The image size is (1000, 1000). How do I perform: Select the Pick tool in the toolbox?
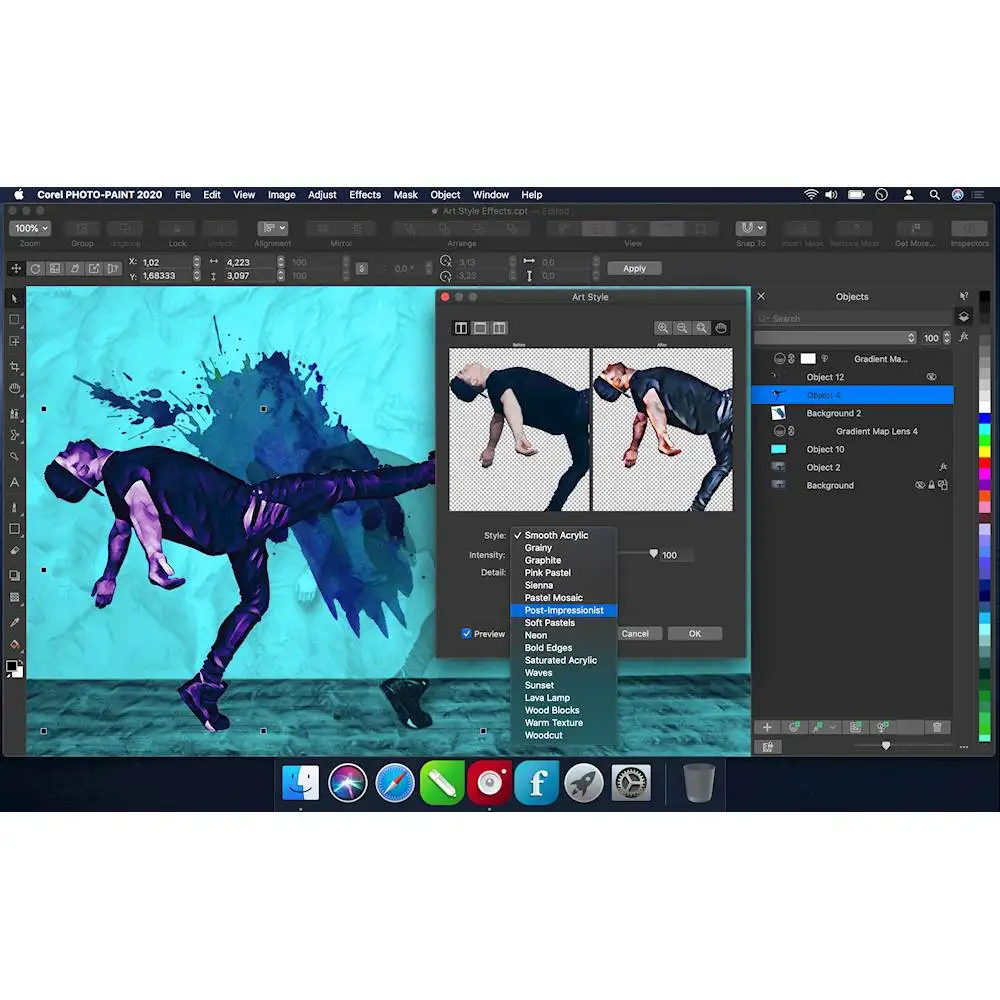[14, 298]
